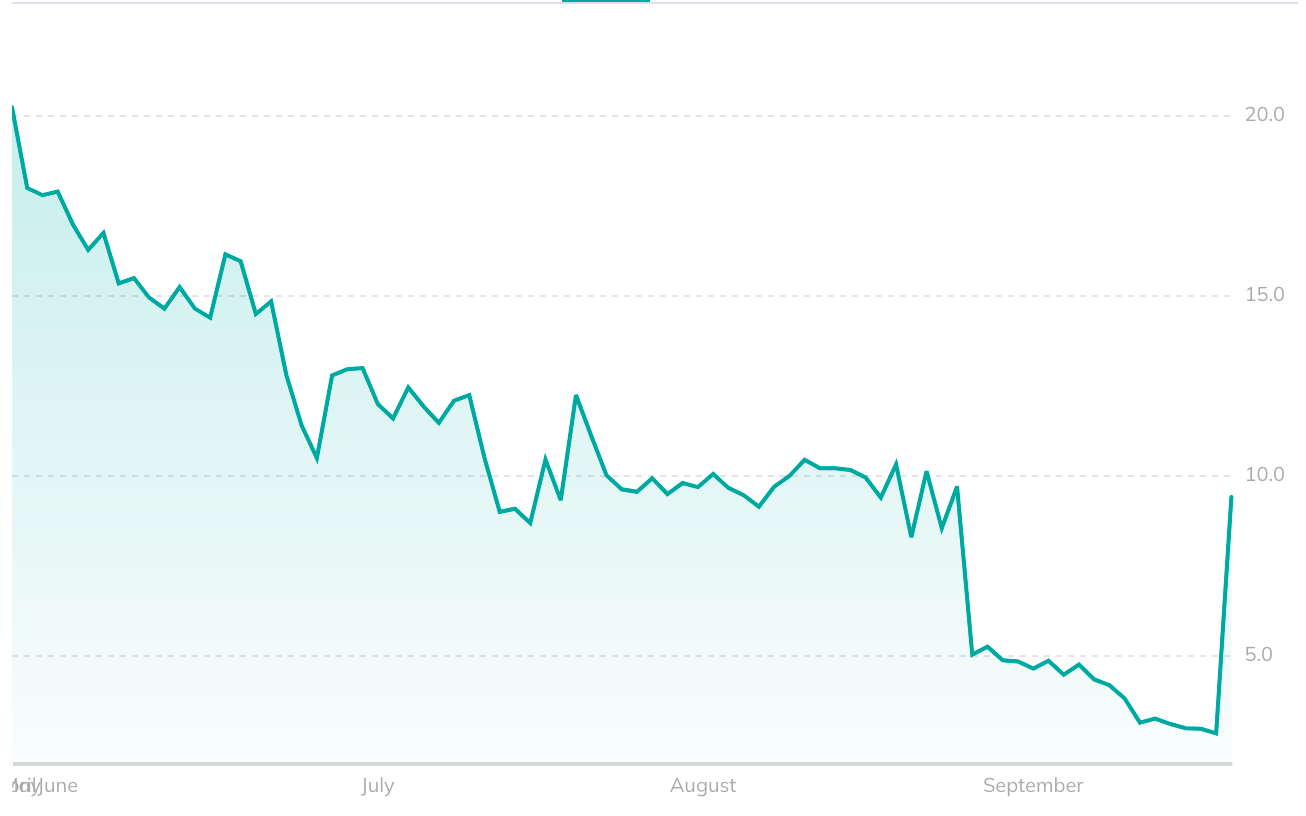Click the data point right after late-August crash
The height and width of the screenshot is (816, 1306).
pyautogui.click(x=972, y=654)
